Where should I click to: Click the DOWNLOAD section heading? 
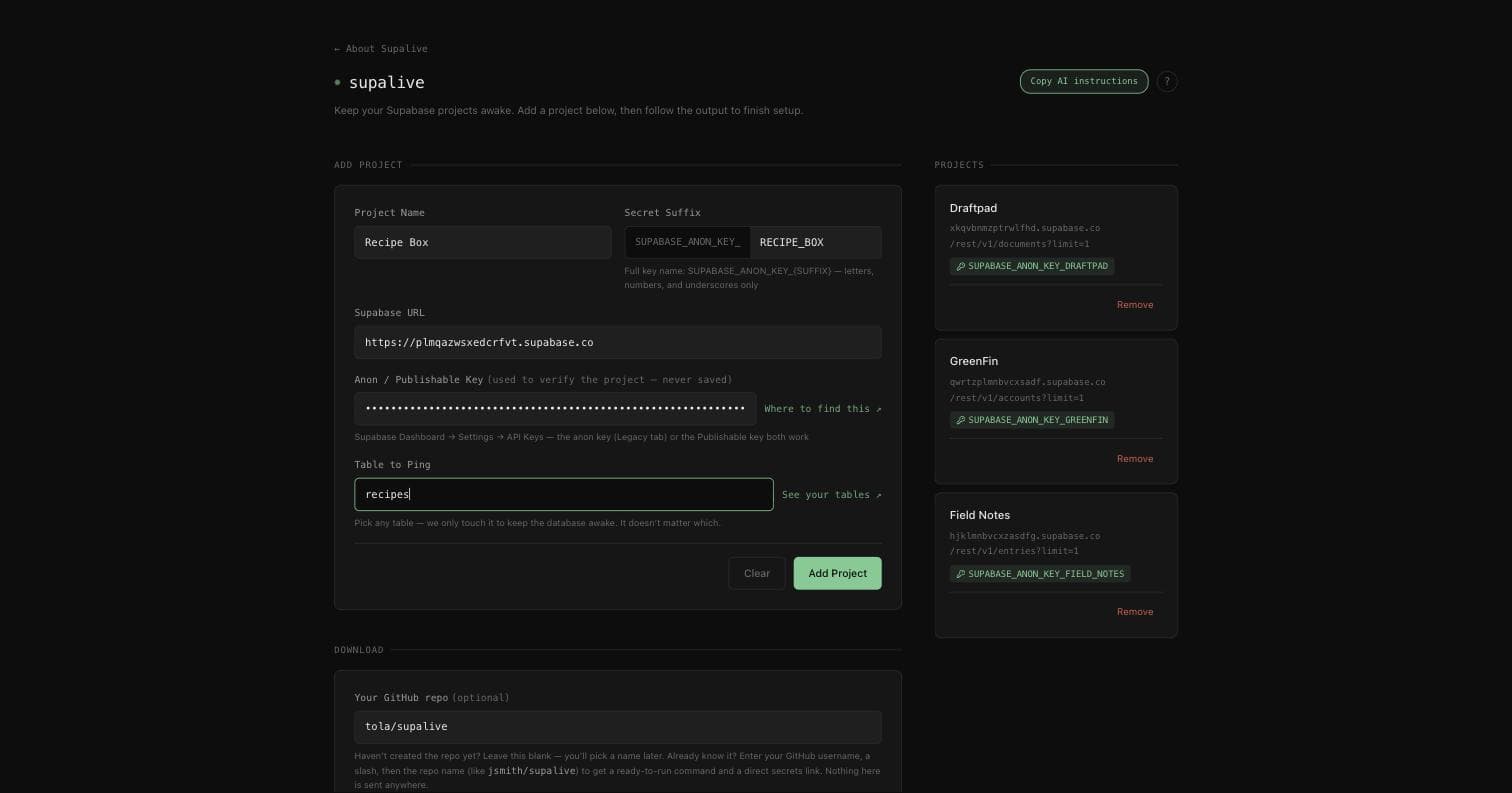(359, 650)
